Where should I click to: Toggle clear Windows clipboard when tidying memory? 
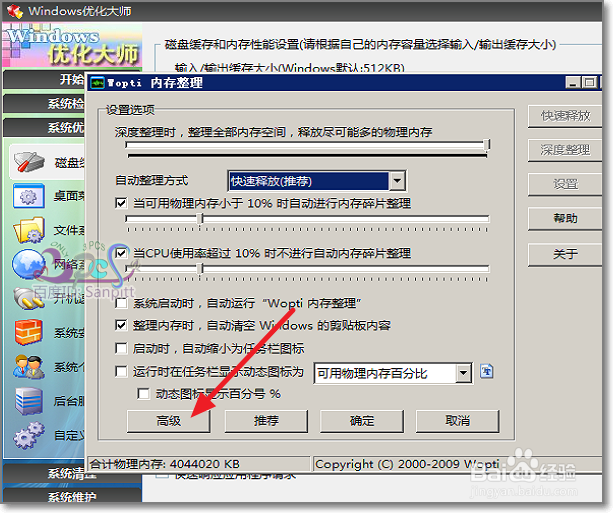pos(121,325)
